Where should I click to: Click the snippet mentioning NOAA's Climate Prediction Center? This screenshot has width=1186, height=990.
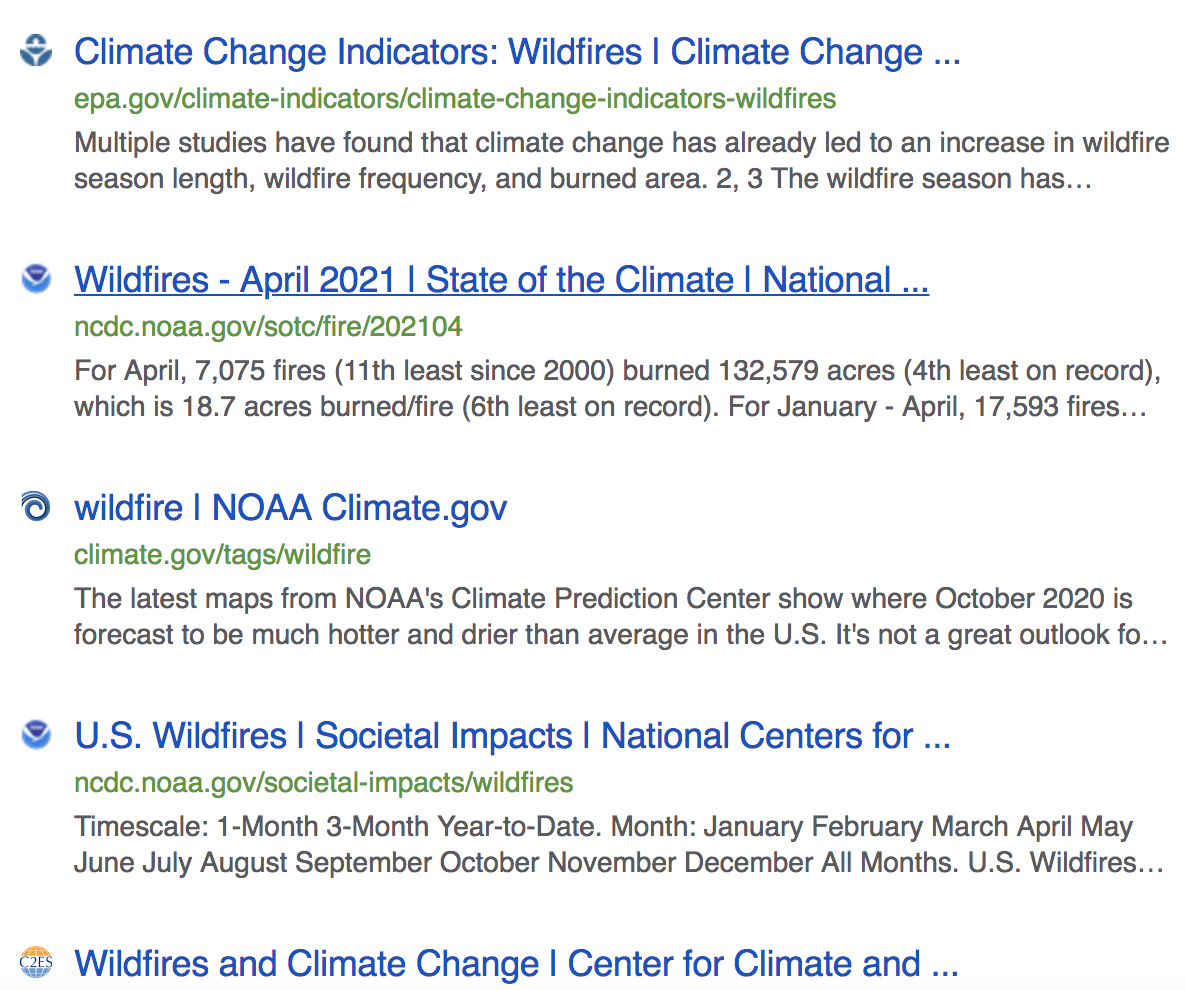coord(621,616)
